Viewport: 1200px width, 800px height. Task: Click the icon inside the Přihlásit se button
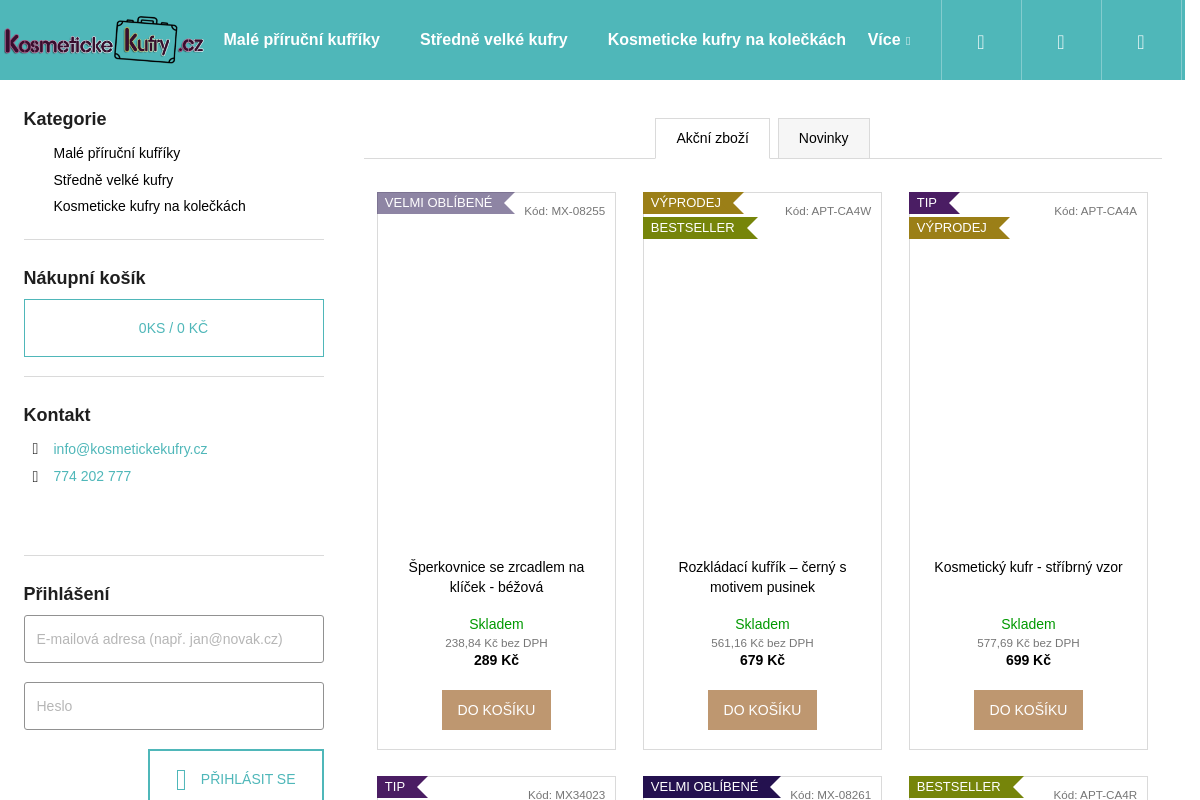[x=181, y=779]
